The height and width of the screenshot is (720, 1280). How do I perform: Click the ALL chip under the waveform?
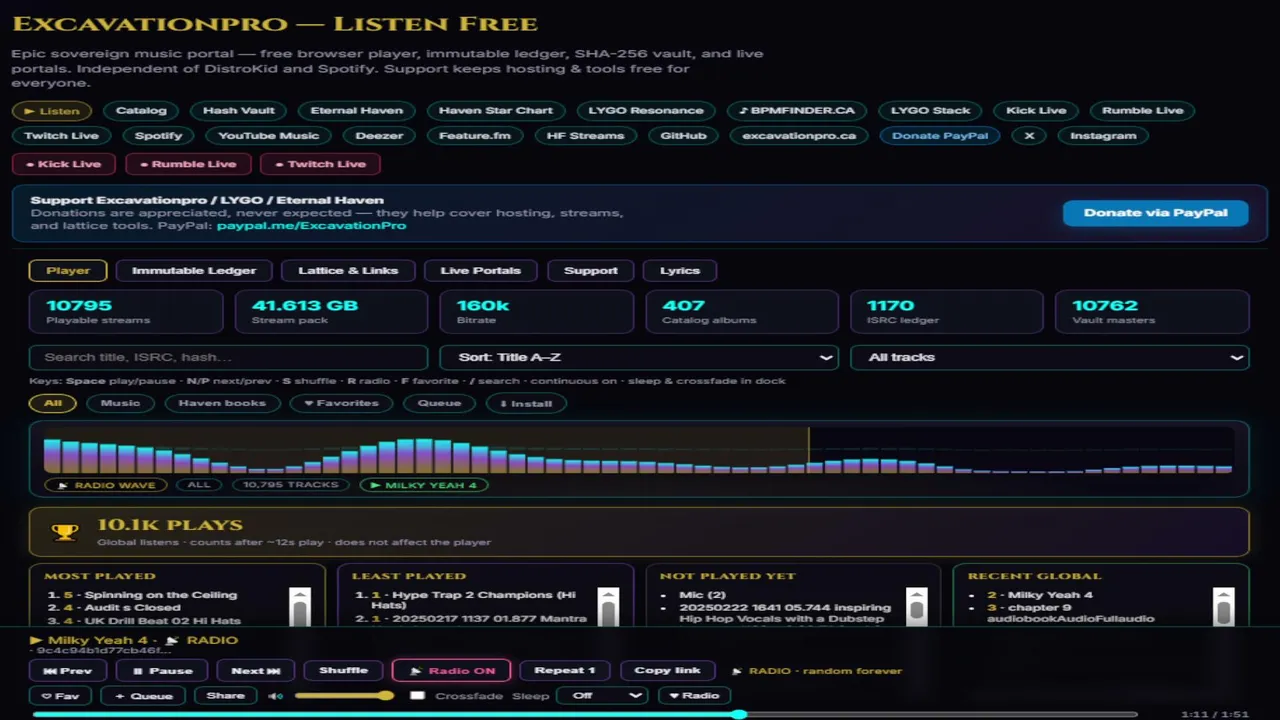[199, 485]
